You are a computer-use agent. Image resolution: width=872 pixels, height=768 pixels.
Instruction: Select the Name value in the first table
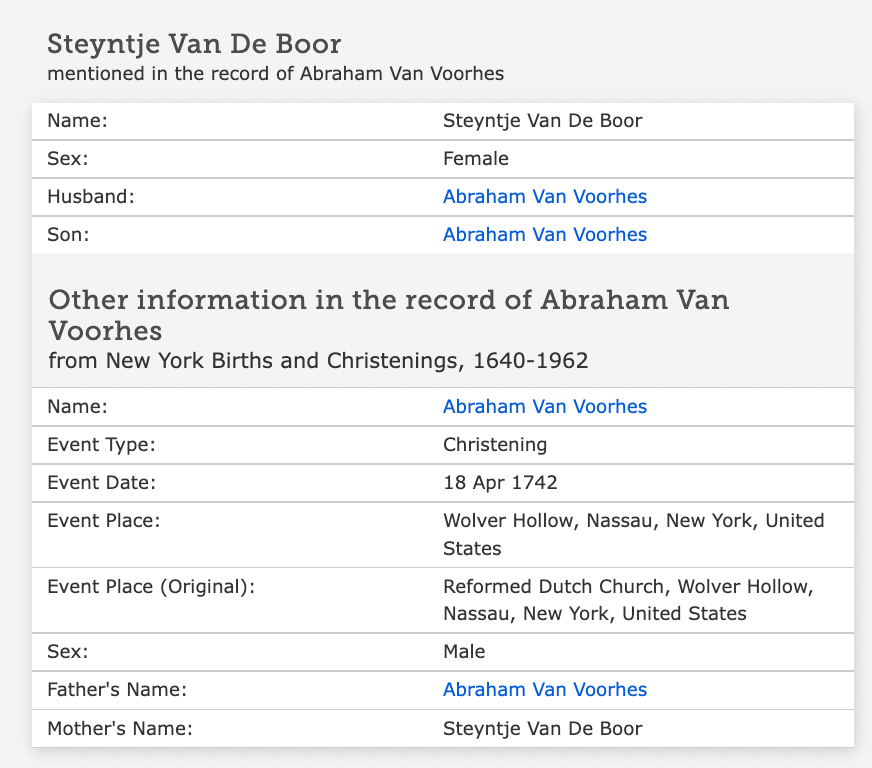click(x=542, y=121)
